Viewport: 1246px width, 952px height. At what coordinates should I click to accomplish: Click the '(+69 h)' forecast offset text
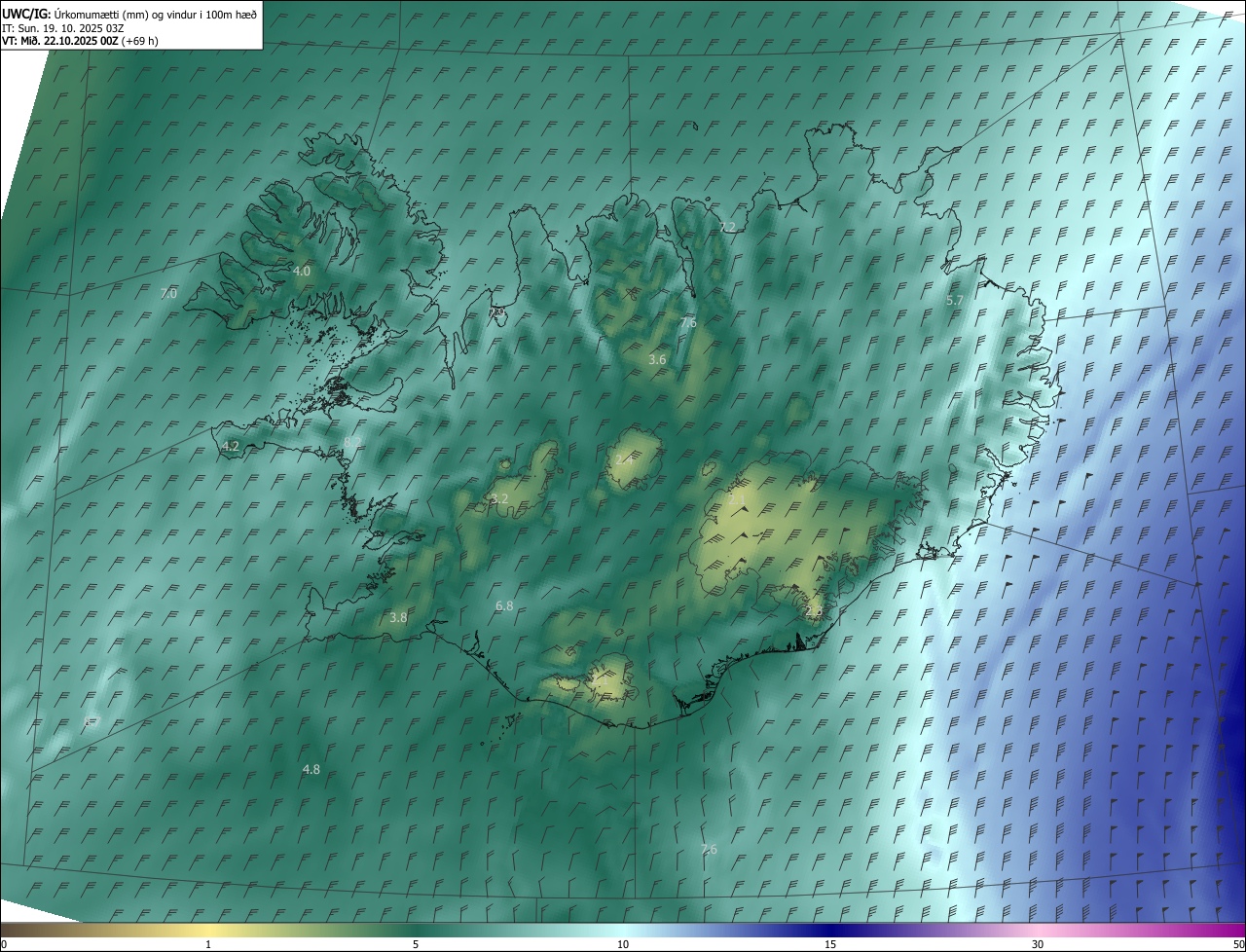click(x=140, y=41)
